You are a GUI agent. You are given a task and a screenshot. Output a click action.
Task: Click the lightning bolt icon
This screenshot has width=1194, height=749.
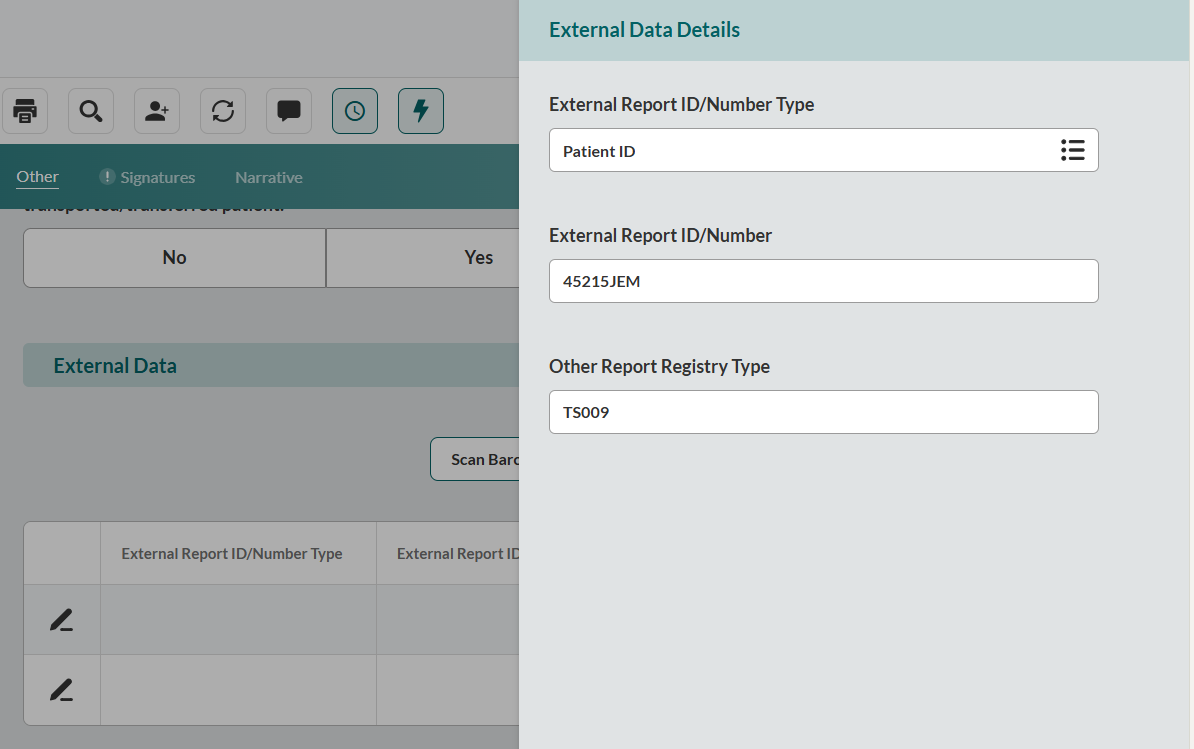pyautogui.click(x=421, y=111)
